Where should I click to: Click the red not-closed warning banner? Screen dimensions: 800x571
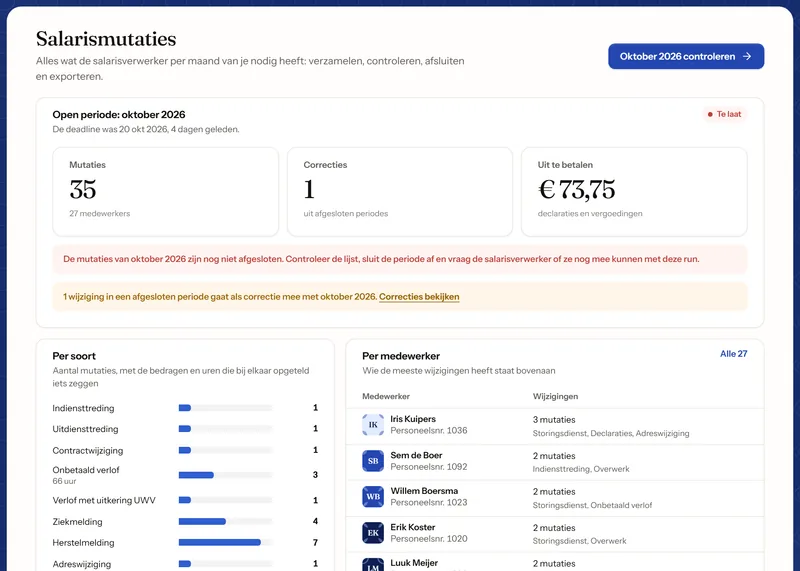[399, 259]
